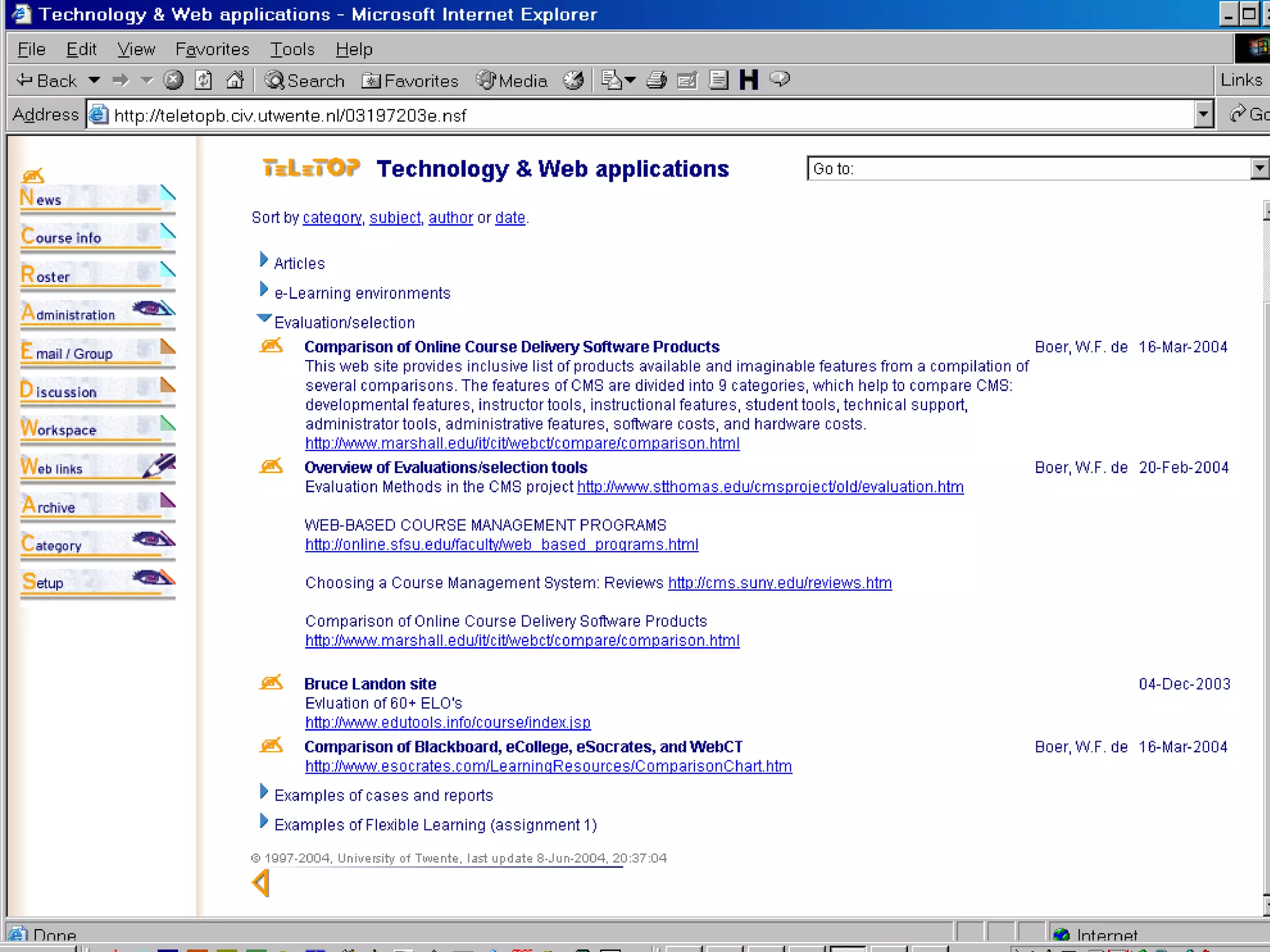Click the Refresh page icon
1270x952 pixels.
[x=203, y=80]
